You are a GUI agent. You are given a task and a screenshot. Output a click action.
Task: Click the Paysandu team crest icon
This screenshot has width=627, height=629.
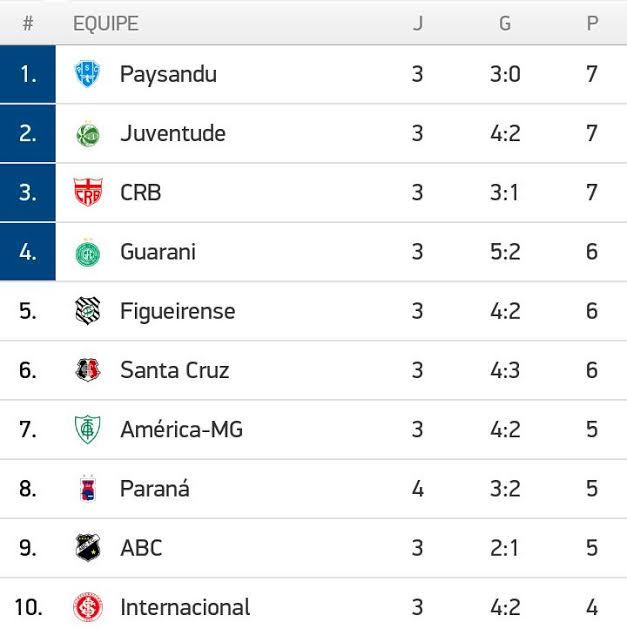[88, 74]
